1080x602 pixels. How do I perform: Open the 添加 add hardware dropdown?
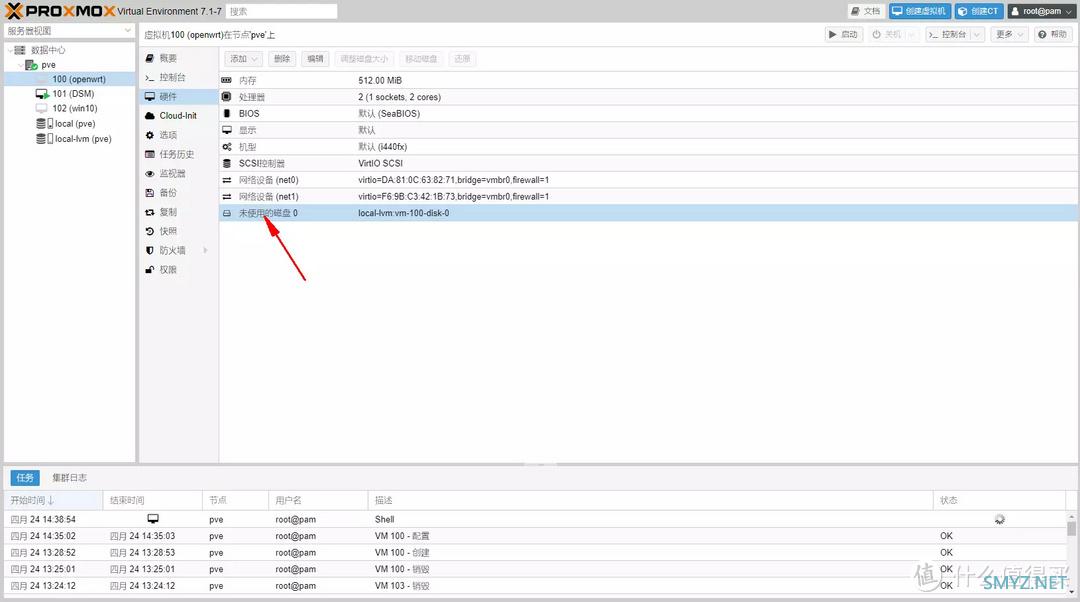point(243,59)
